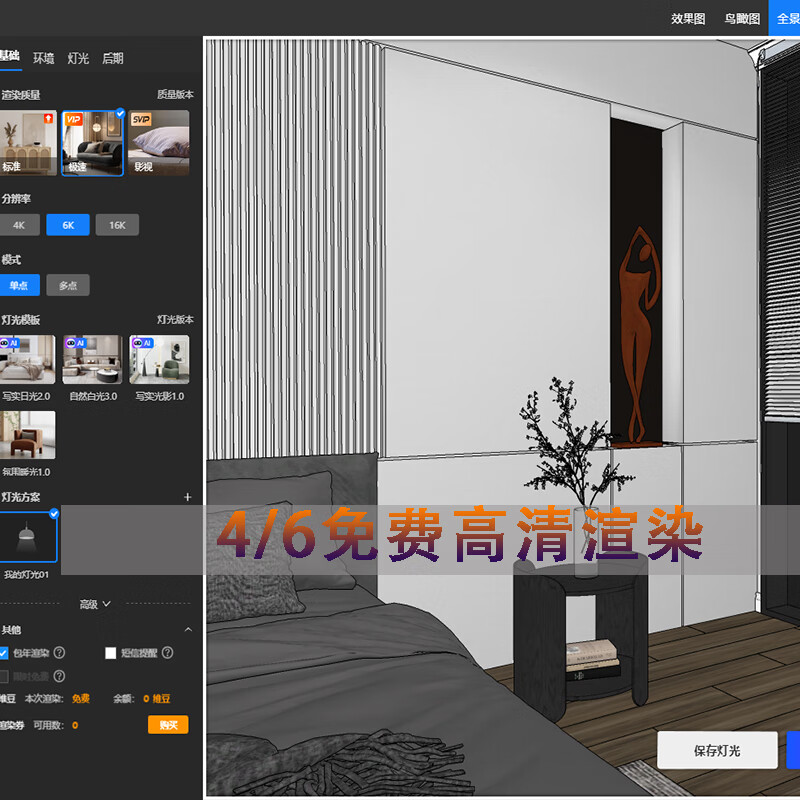Screen dimensions: 800x800
Task: Choose the 影视 SVIP render quality
Action: click(159, 142)
